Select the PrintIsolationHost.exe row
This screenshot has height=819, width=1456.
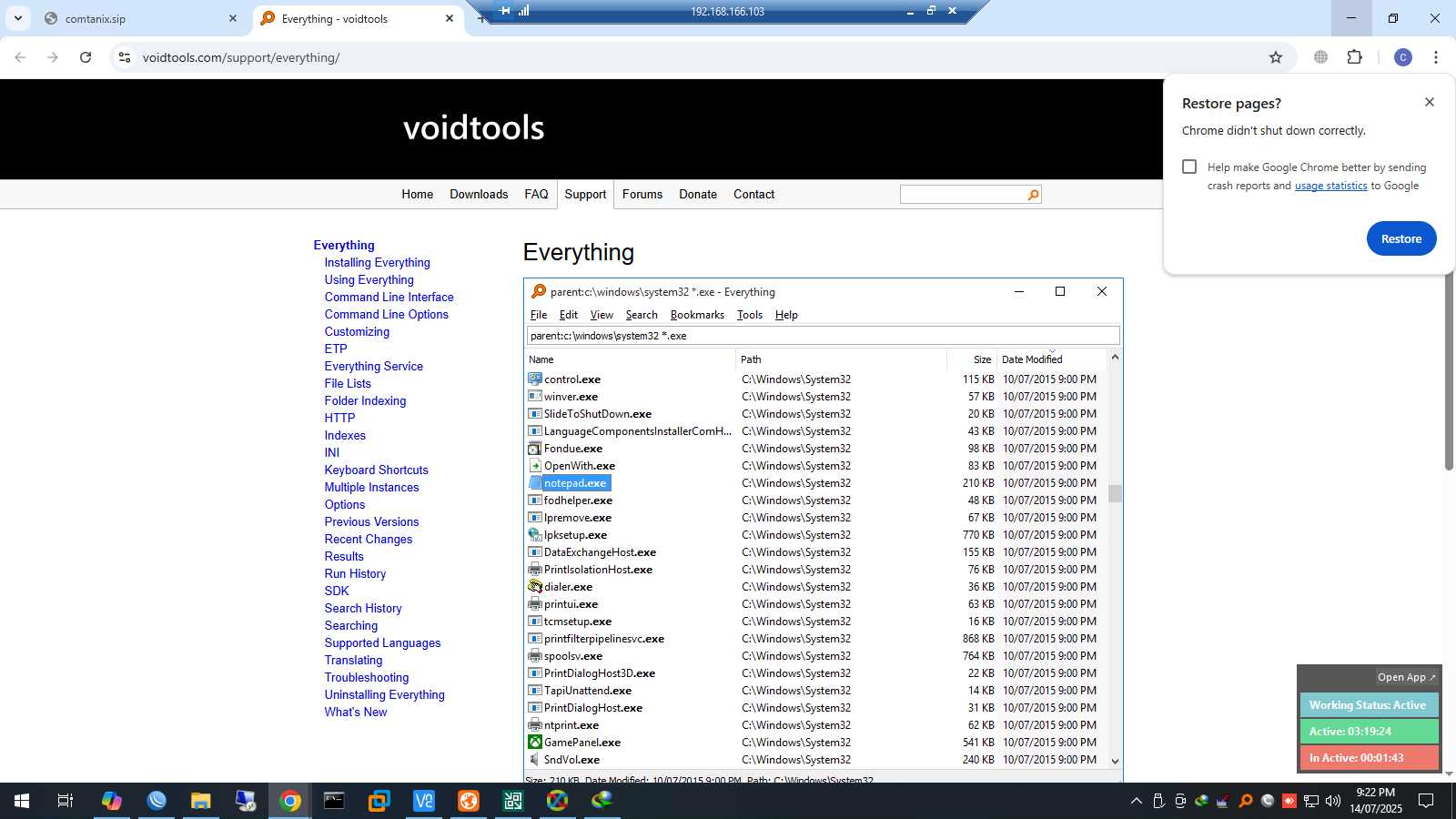pos(815,570)
